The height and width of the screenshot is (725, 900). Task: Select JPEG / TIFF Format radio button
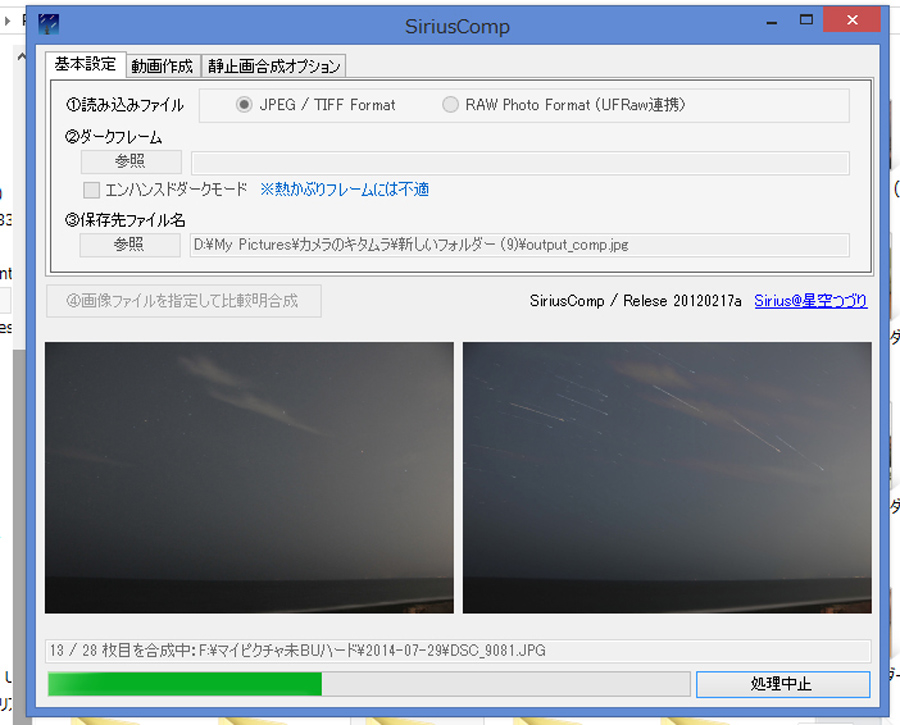tap(243, 105)
